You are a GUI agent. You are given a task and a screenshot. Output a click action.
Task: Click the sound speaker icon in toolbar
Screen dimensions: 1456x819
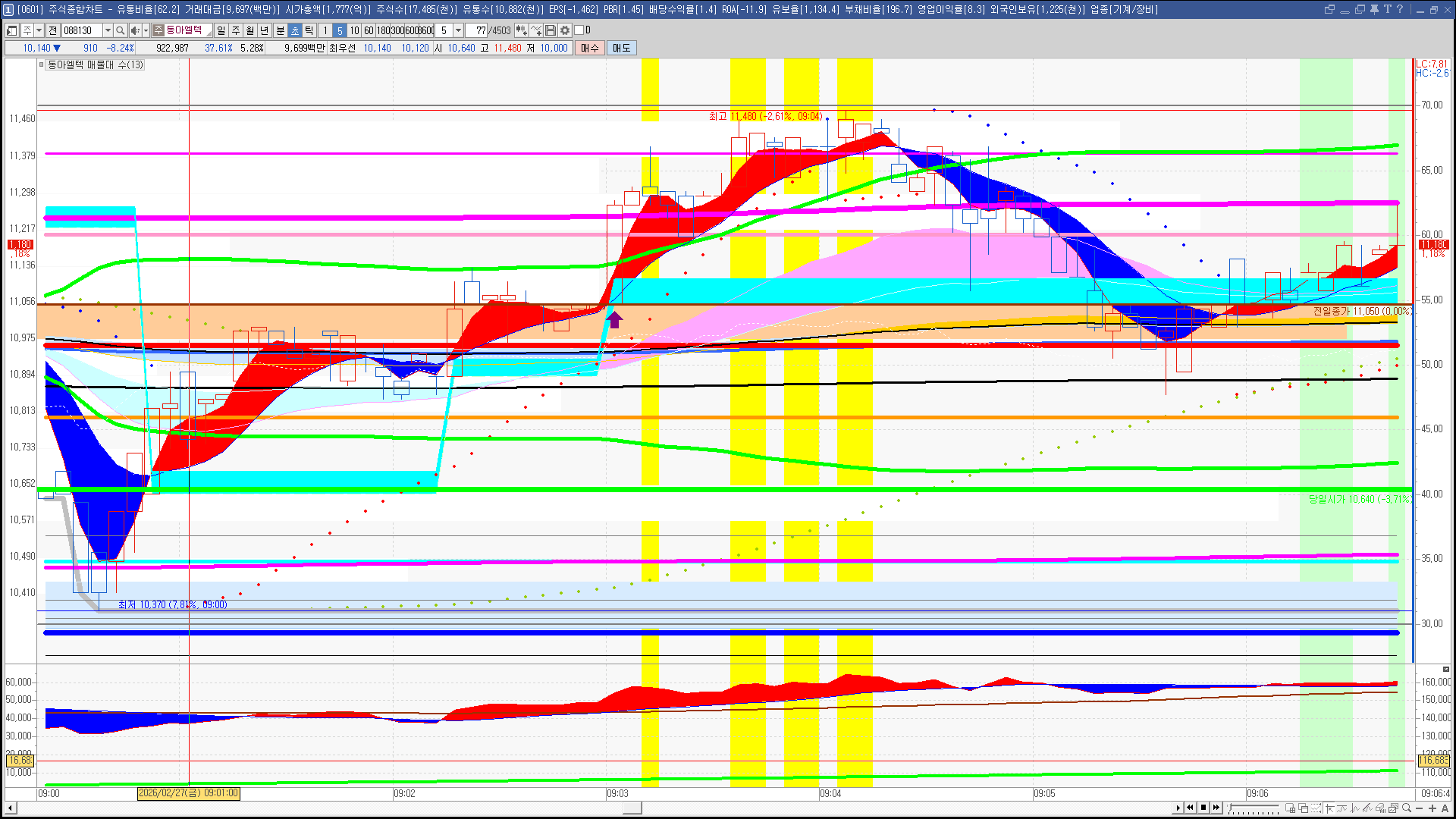click(x=135, y=30)
